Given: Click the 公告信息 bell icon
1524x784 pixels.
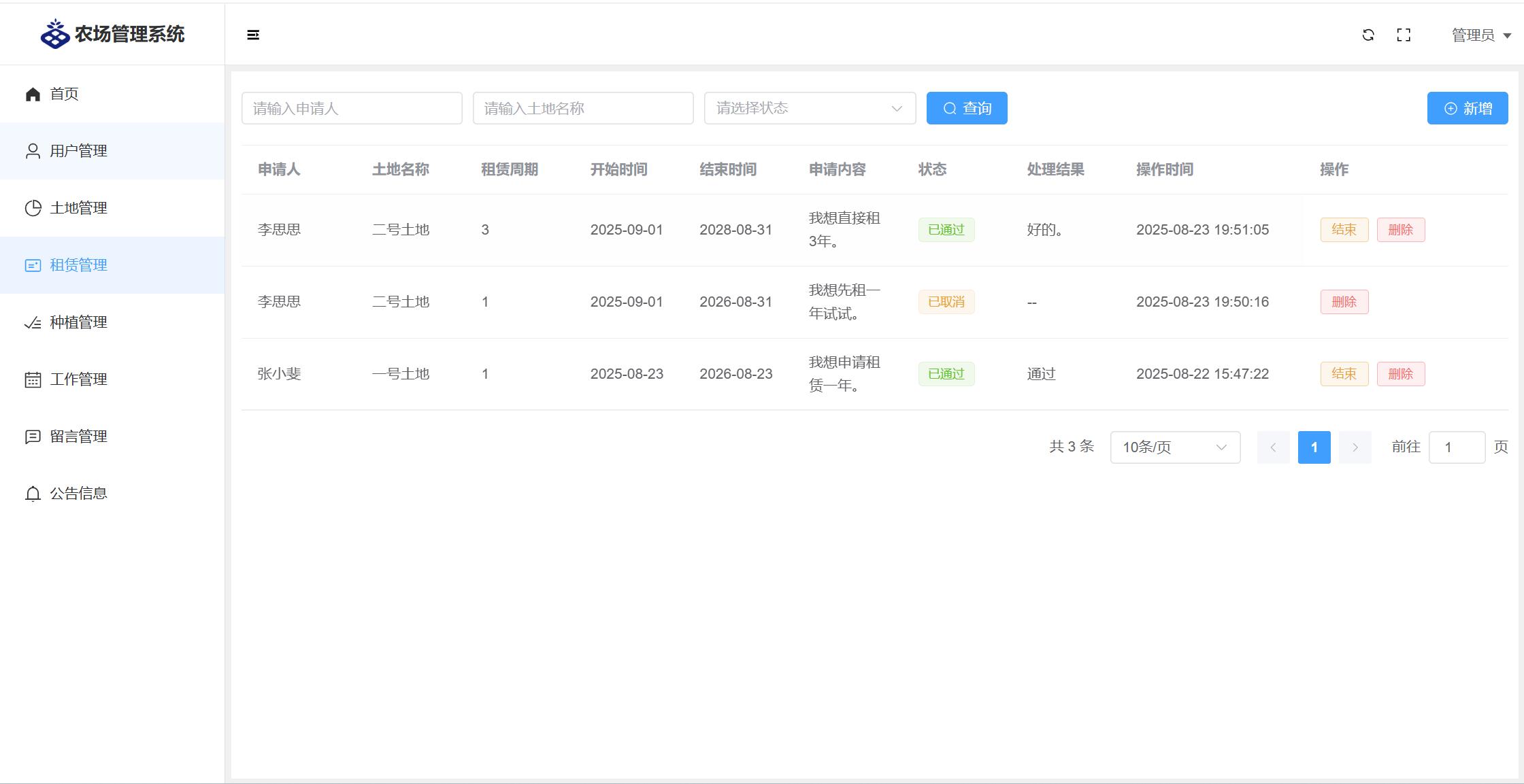Looking at the screenshot, I should coord(33,494).
